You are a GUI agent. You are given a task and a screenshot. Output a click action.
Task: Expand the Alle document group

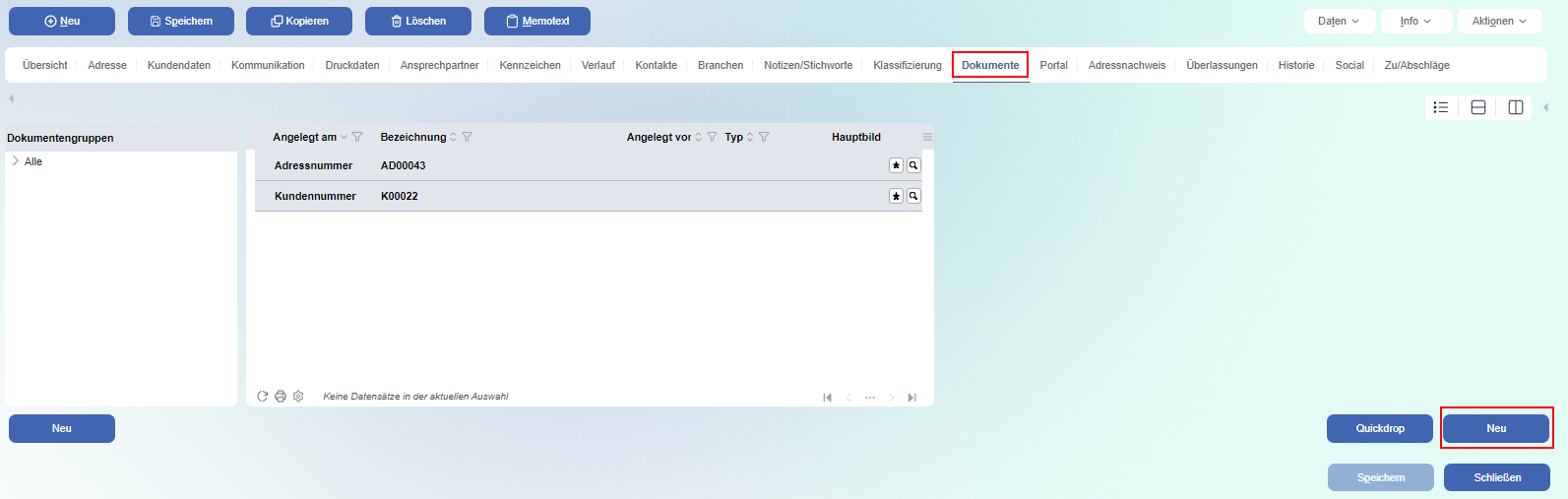pos(16,161)
